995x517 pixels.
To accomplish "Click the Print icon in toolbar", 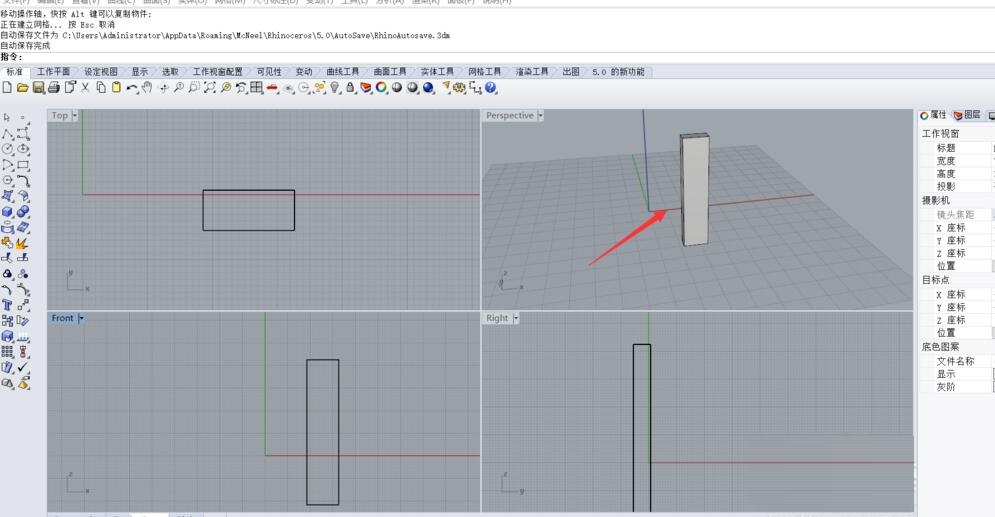I will click(54, 88).
